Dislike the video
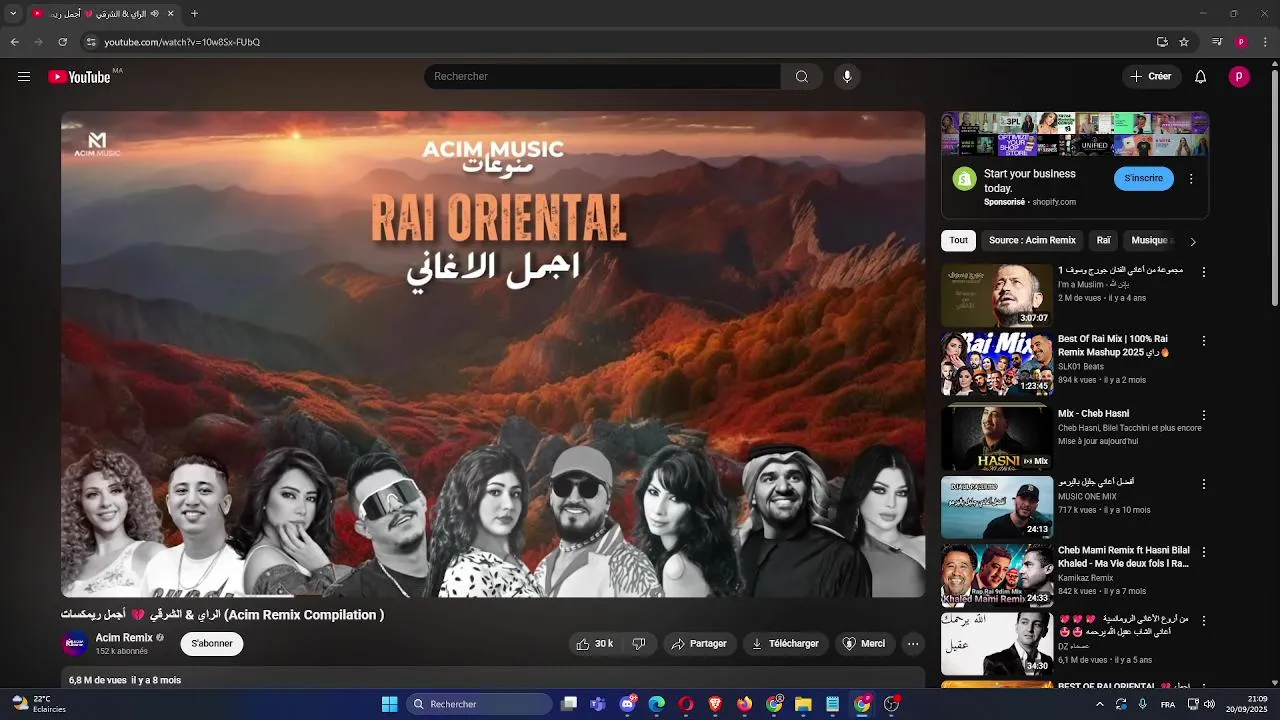 [639, 644]
